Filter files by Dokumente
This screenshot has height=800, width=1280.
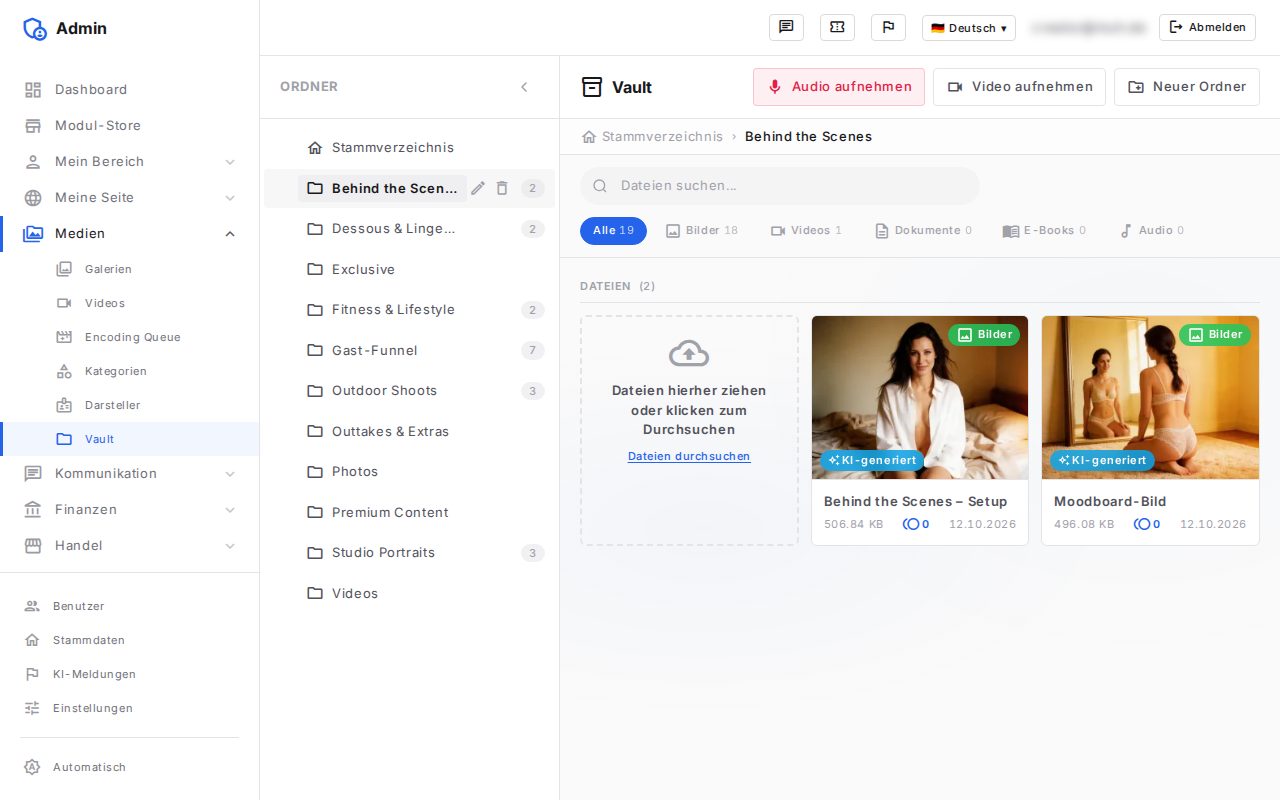[923, 231]
